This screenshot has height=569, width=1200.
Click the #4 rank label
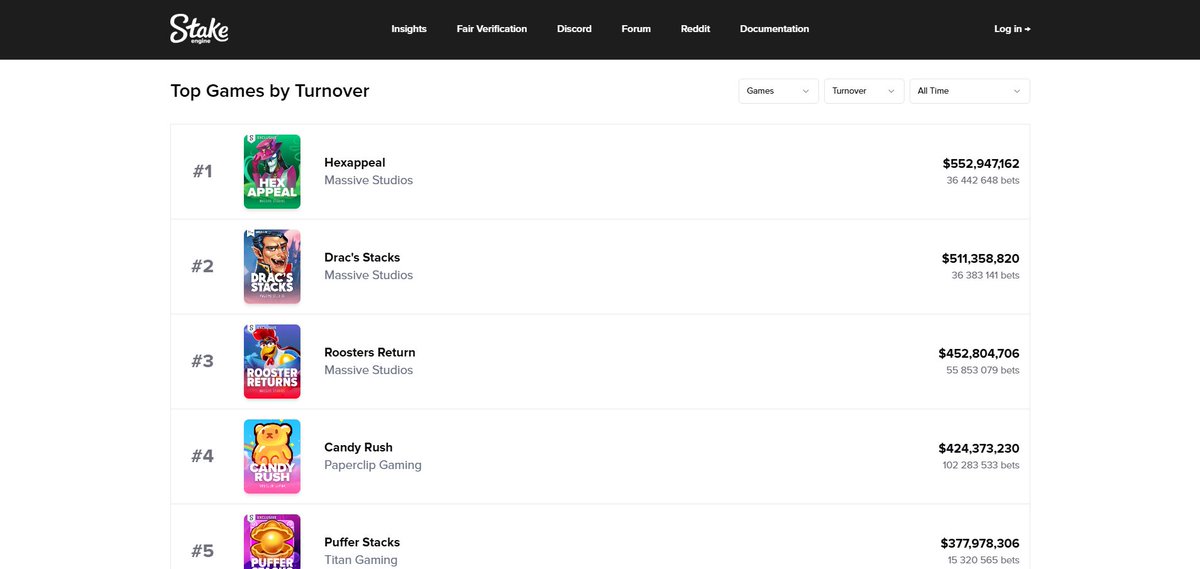(x=202, y=457)
